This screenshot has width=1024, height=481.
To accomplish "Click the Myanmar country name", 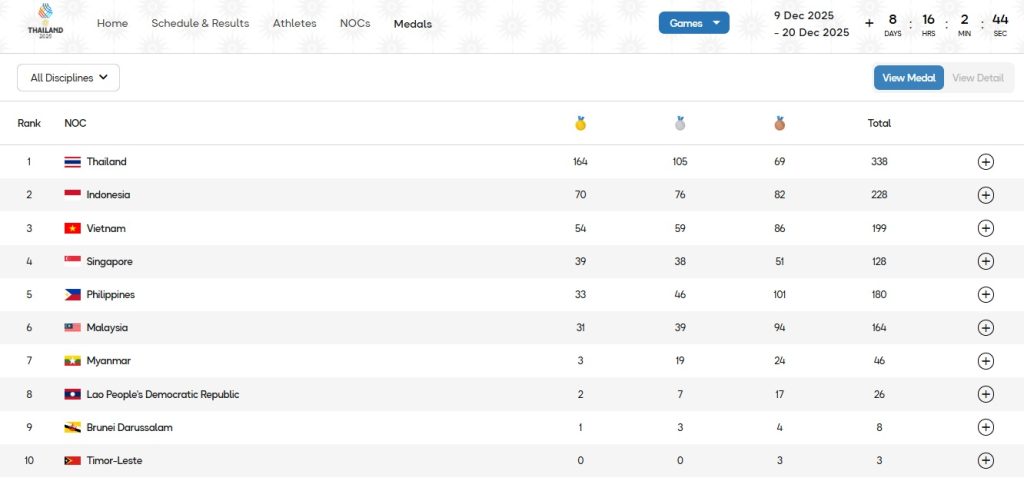I will click(109, 361).
